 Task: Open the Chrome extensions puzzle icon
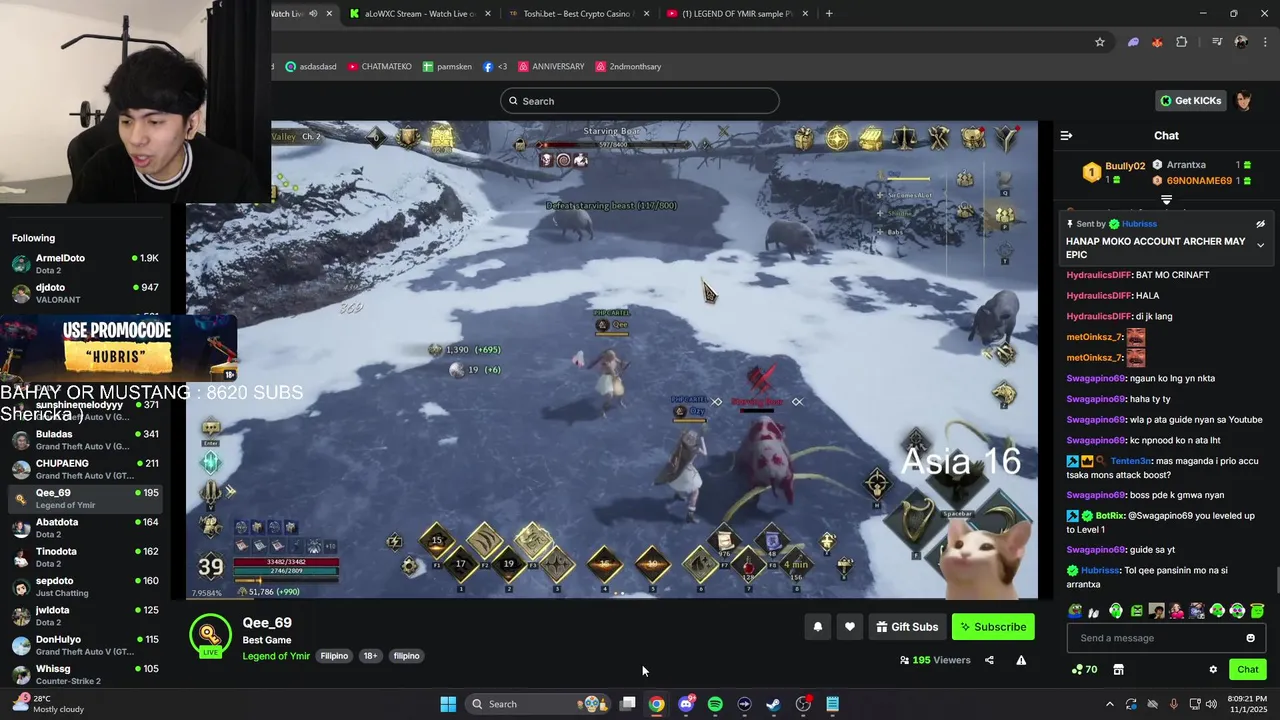click(1182, 42)
